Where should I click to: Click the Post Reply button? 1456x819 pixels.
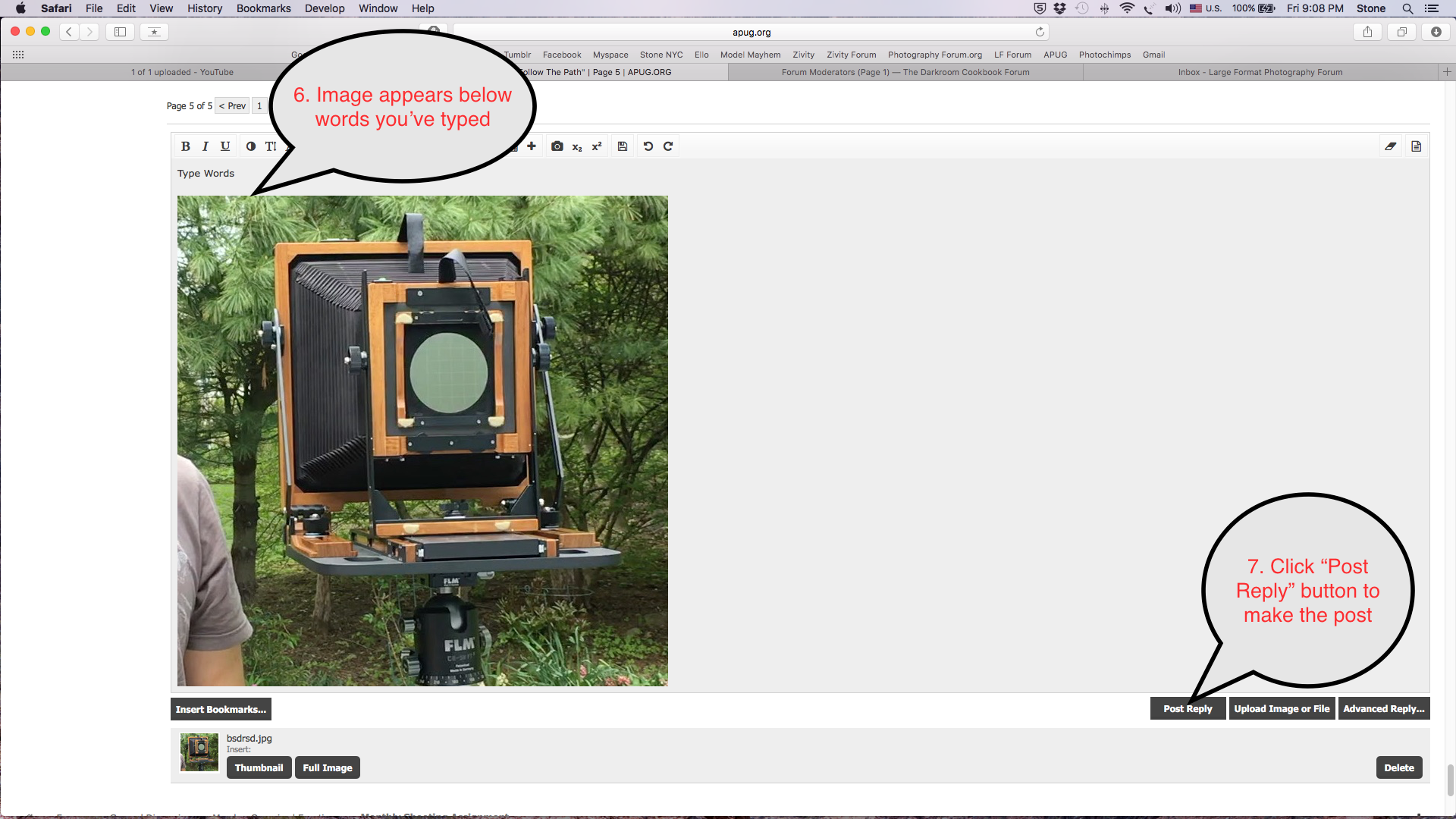[1187, 708]
